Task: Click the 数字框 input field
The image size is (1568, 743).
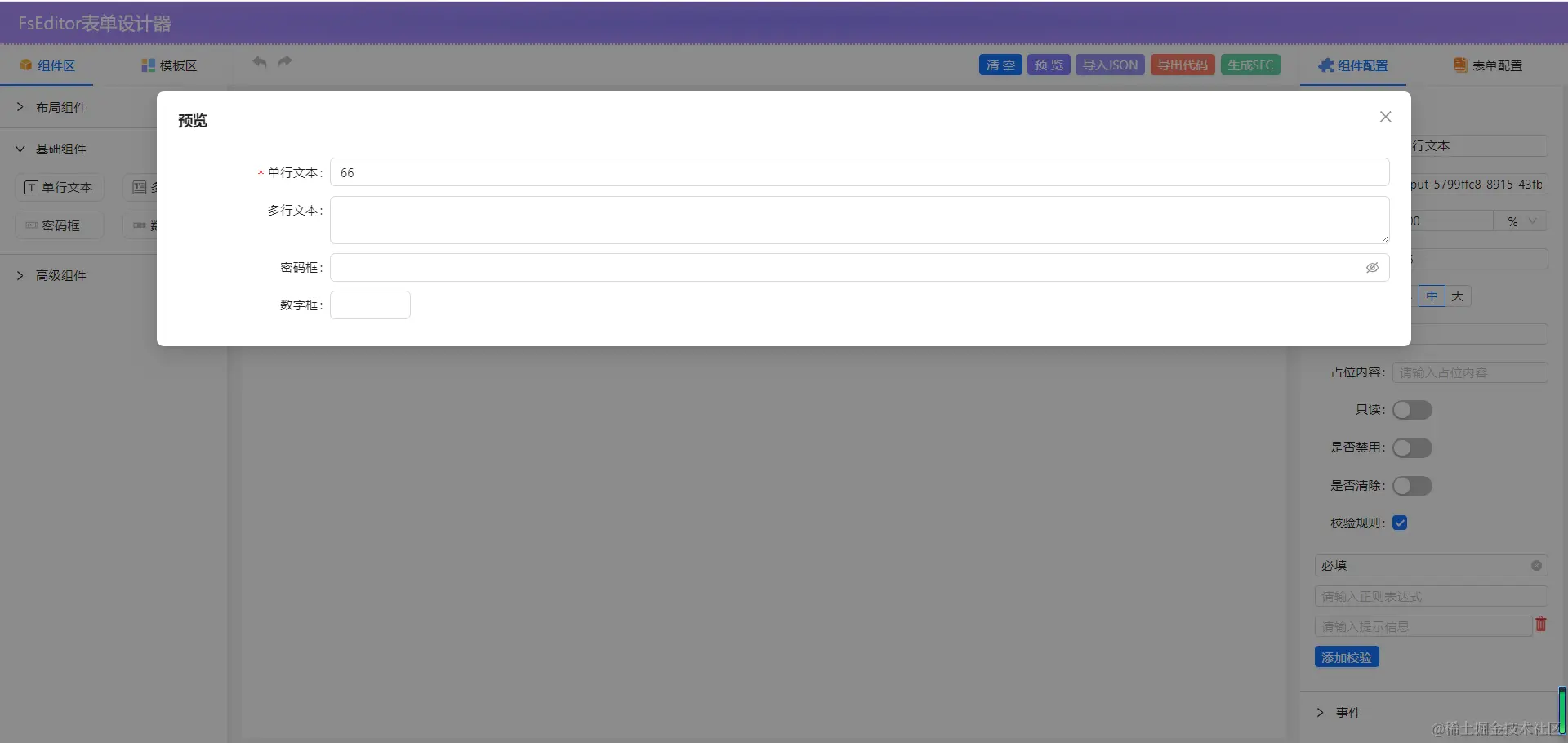Action: (370, 305)
